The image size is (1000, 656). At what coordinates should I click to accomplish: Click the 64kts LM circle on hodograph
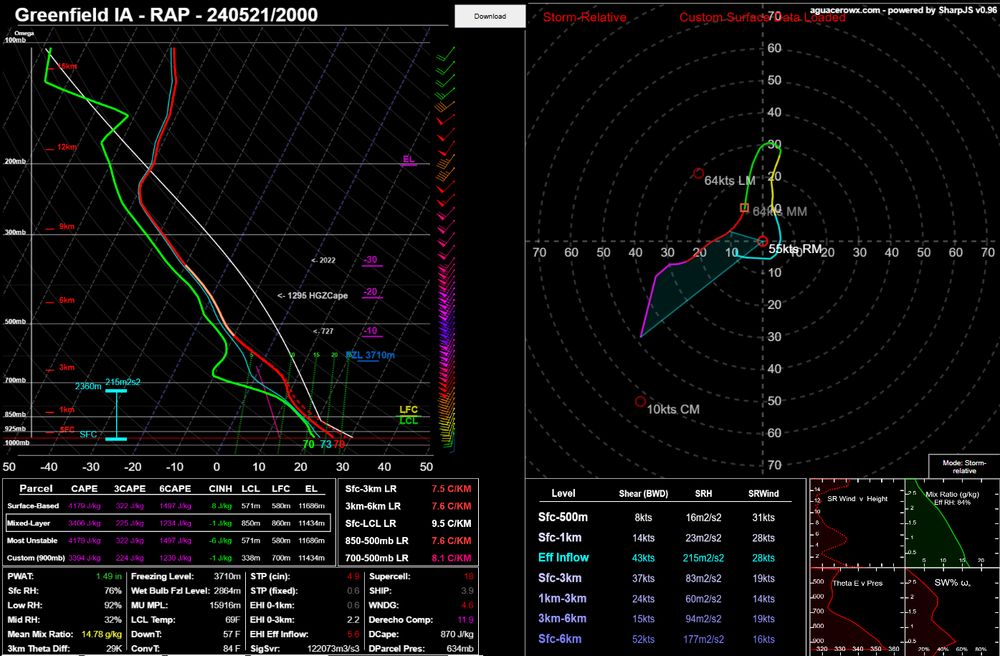[x=698, y=173]
